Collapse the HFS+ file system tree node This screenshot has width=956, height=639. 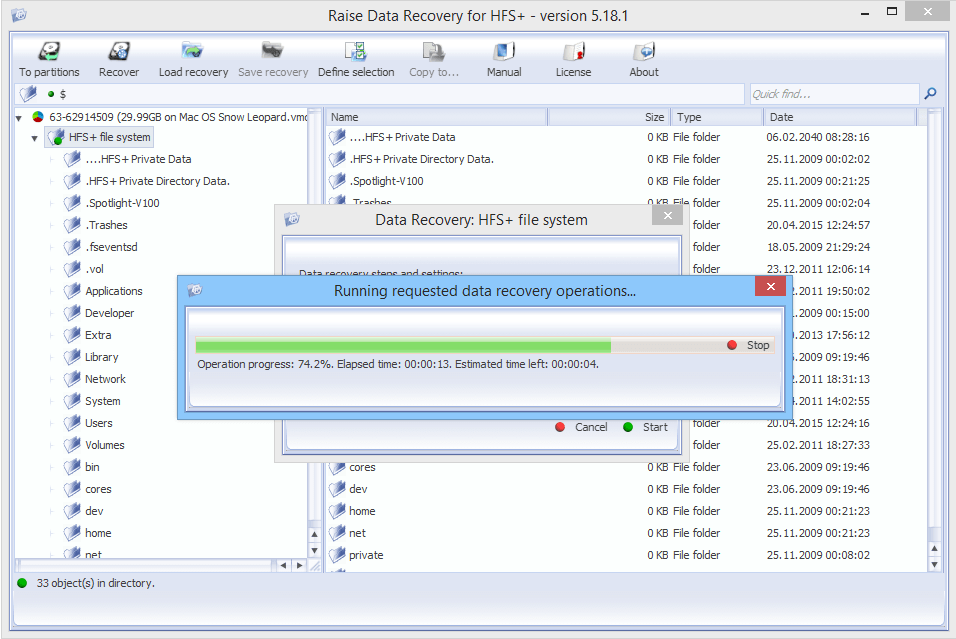(x=34, y=137)
